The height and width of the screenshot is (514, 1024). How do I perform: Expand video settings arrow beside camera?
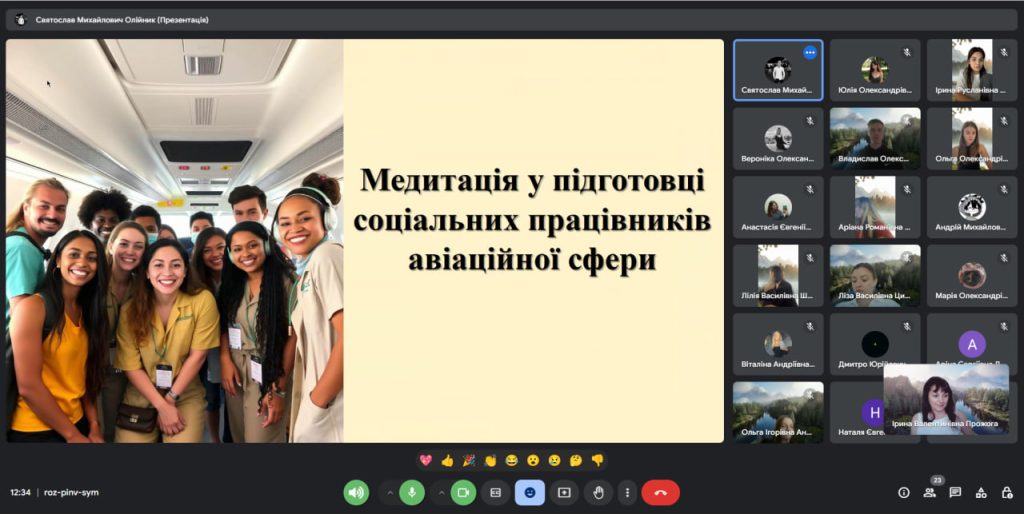pyautogui.click(x=440, y=492)
